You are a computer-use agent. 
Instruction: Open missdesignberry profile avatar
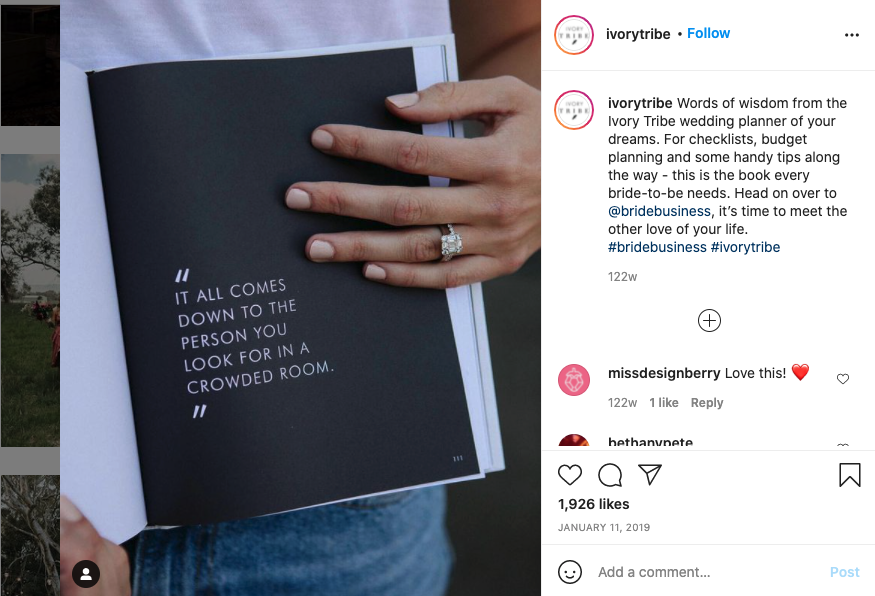[x=574, y=380]
